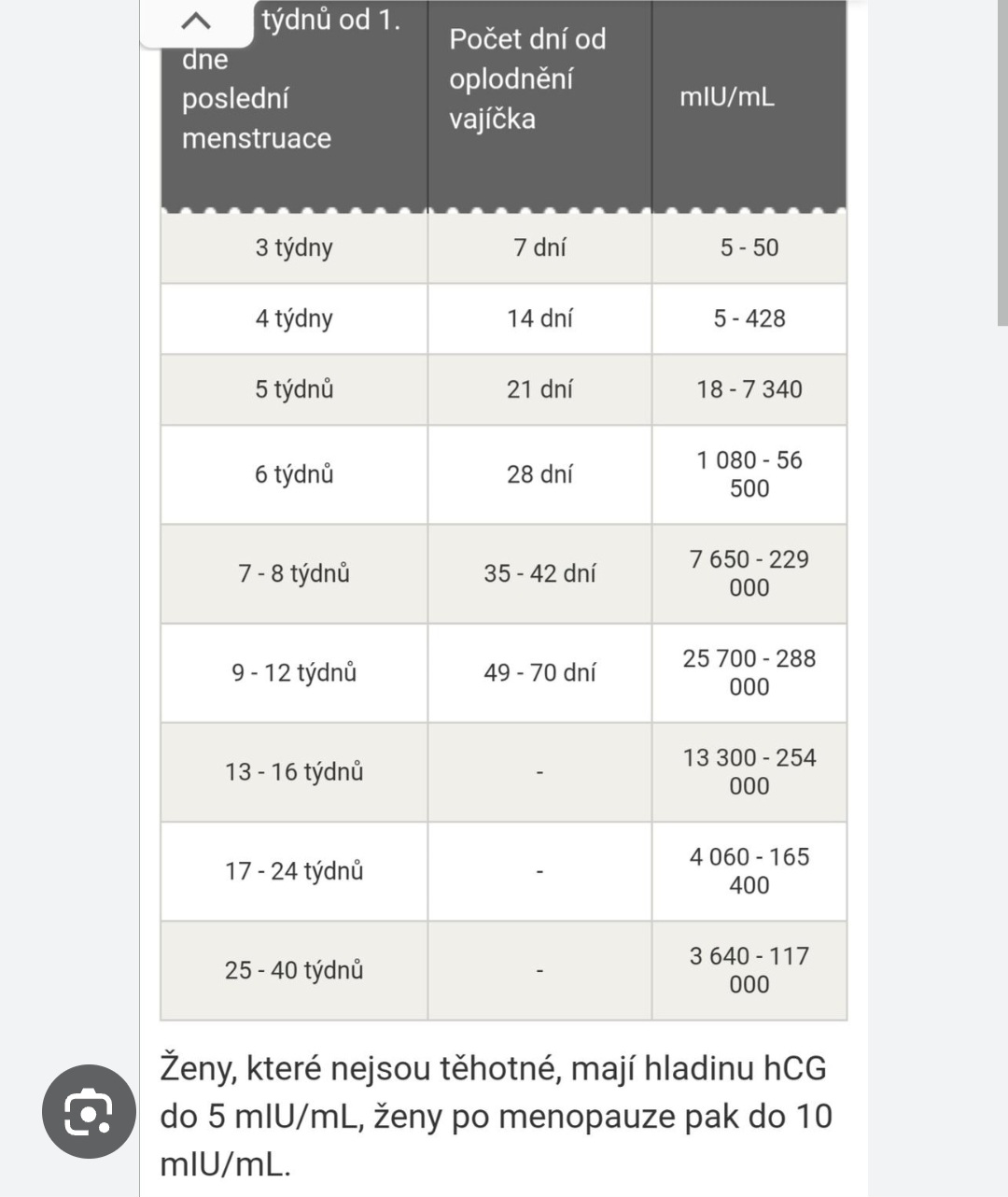Select the "25 - 40 týdnů" cell
Image resolution: width=1008 pixels, height=1197 pixels.
pyautogui.click(x=294, y=970)
